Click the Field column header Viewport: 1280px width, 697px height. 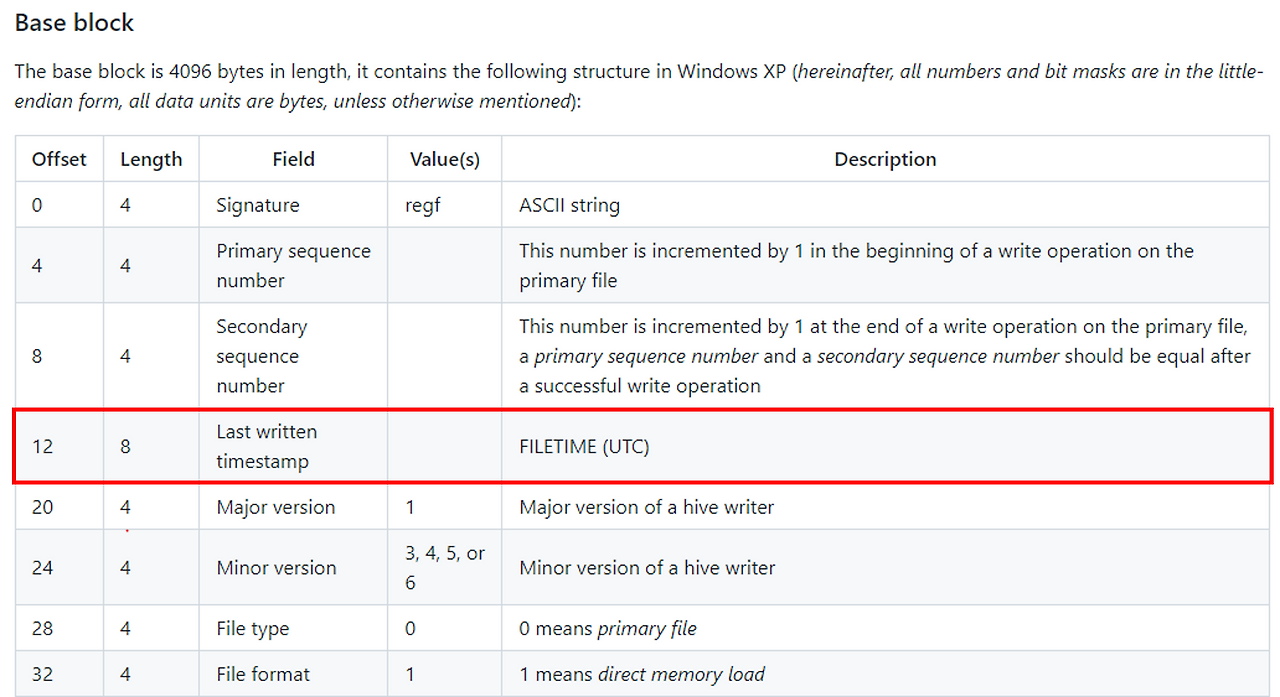click(x=293, y=159)
